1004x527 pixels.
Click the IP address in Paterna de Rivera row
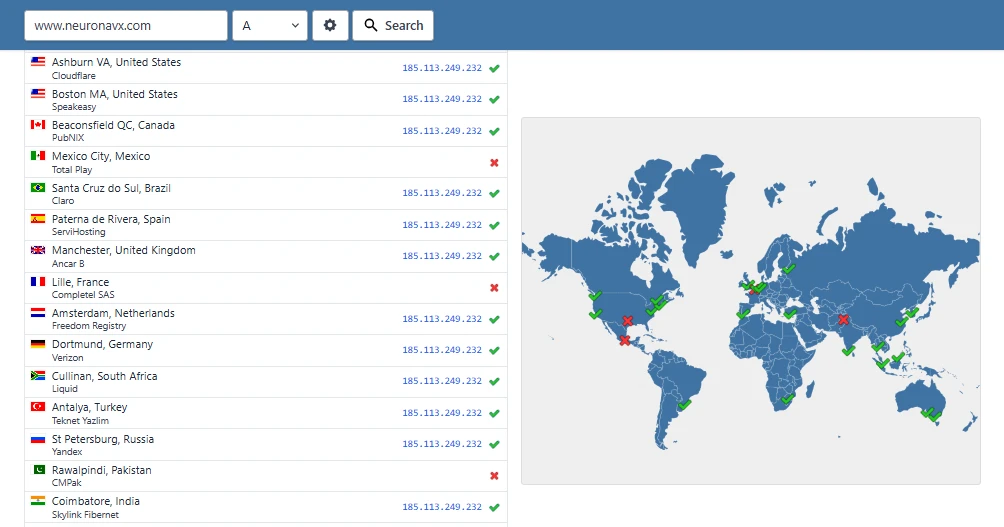pos(442,225)
